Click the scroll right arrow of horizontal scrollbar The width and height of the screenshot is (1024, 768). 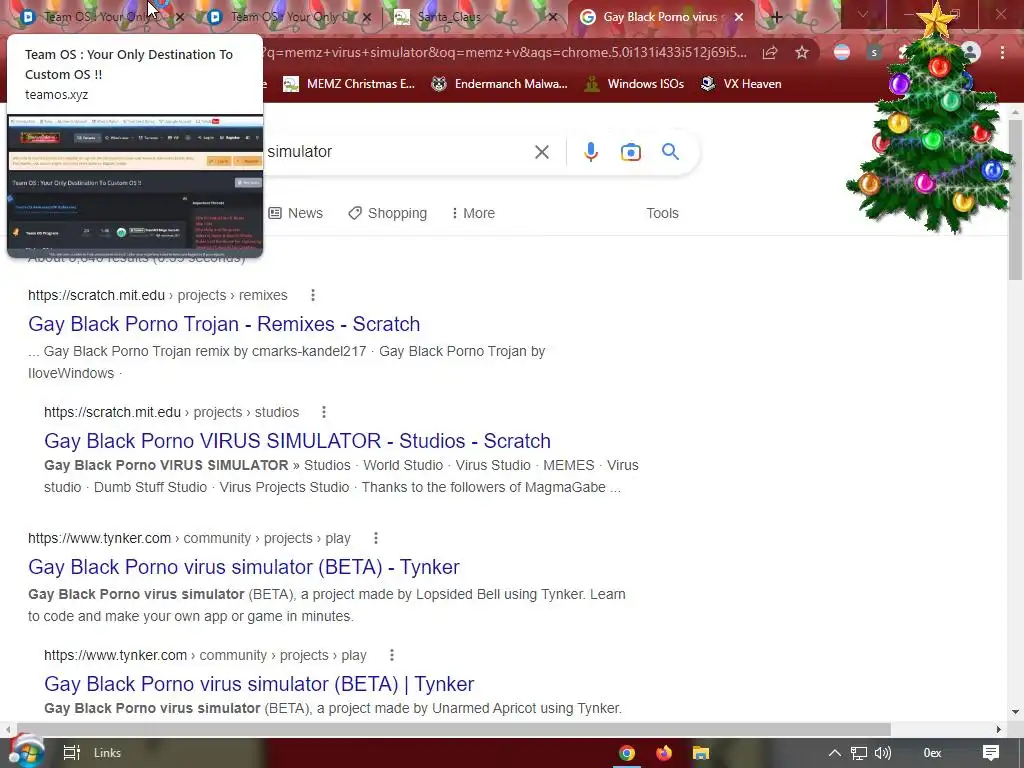(999, 729)
